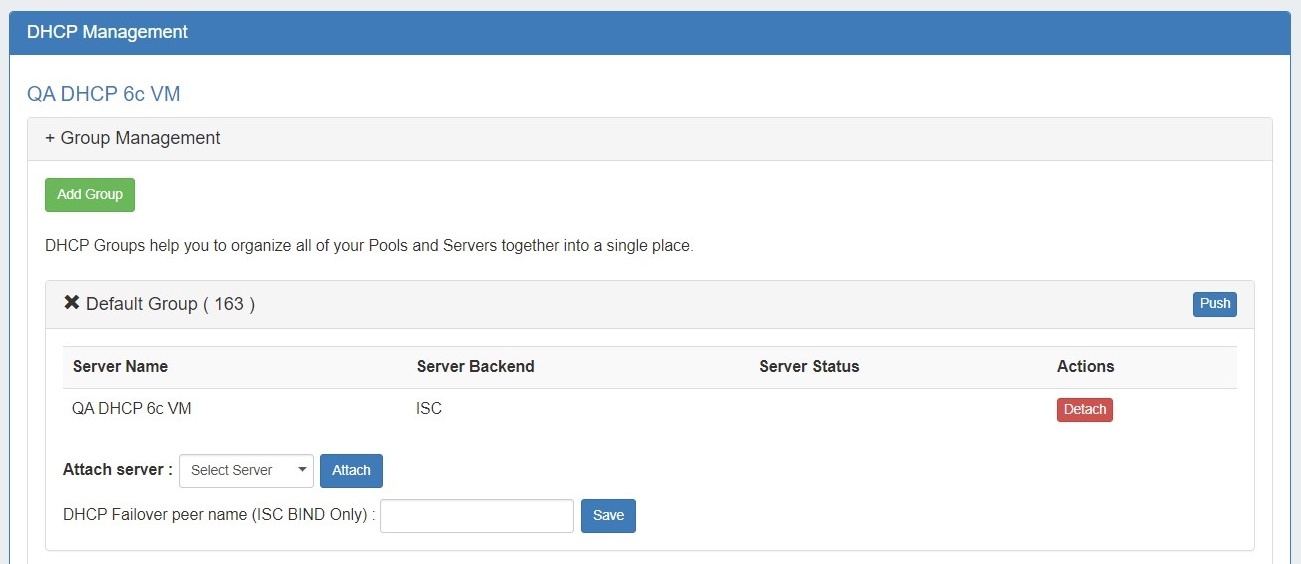Click the Default Group ( 163 ) heading
The height and width of the screenshot is (564, 1301).
(170, 304)
